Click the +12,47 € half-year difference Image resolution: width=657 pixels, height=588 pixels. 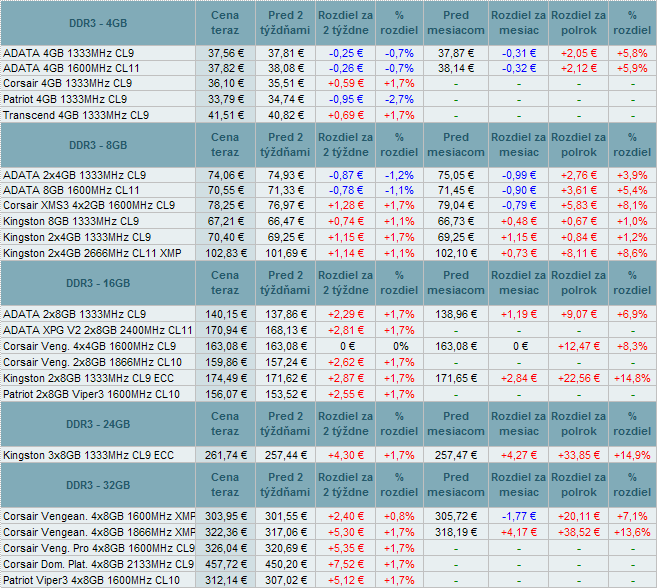coord(579,346)
